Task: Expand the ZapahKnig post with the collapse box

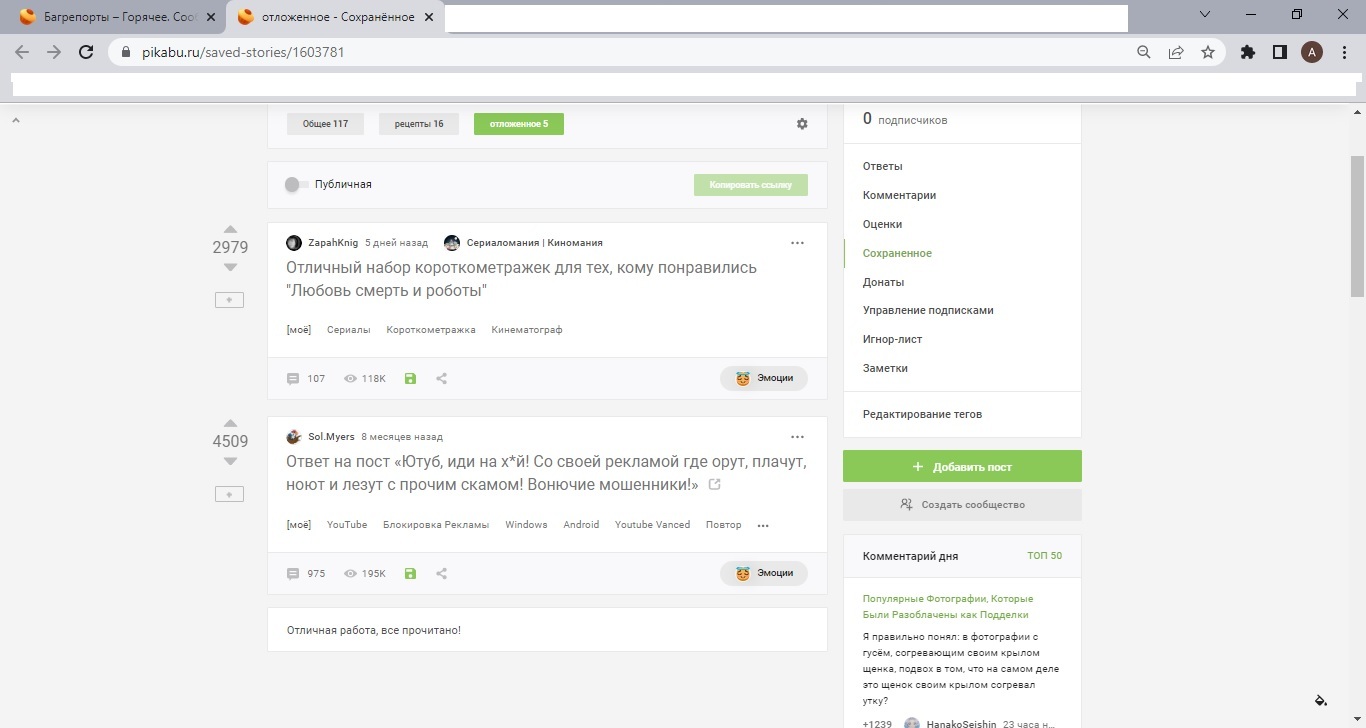Action: [229, 300]
